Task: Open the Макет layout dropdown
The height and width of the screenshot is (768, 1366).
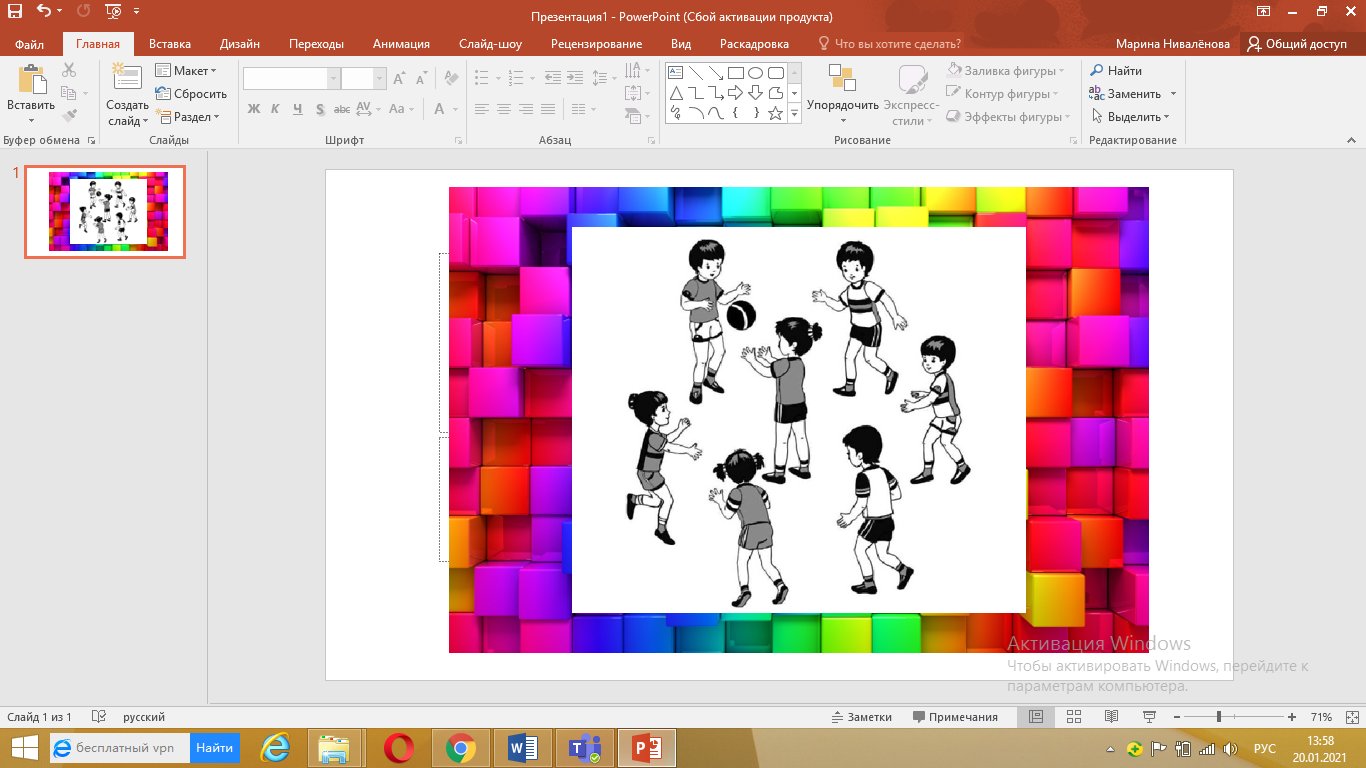Action: click(187, 71)
